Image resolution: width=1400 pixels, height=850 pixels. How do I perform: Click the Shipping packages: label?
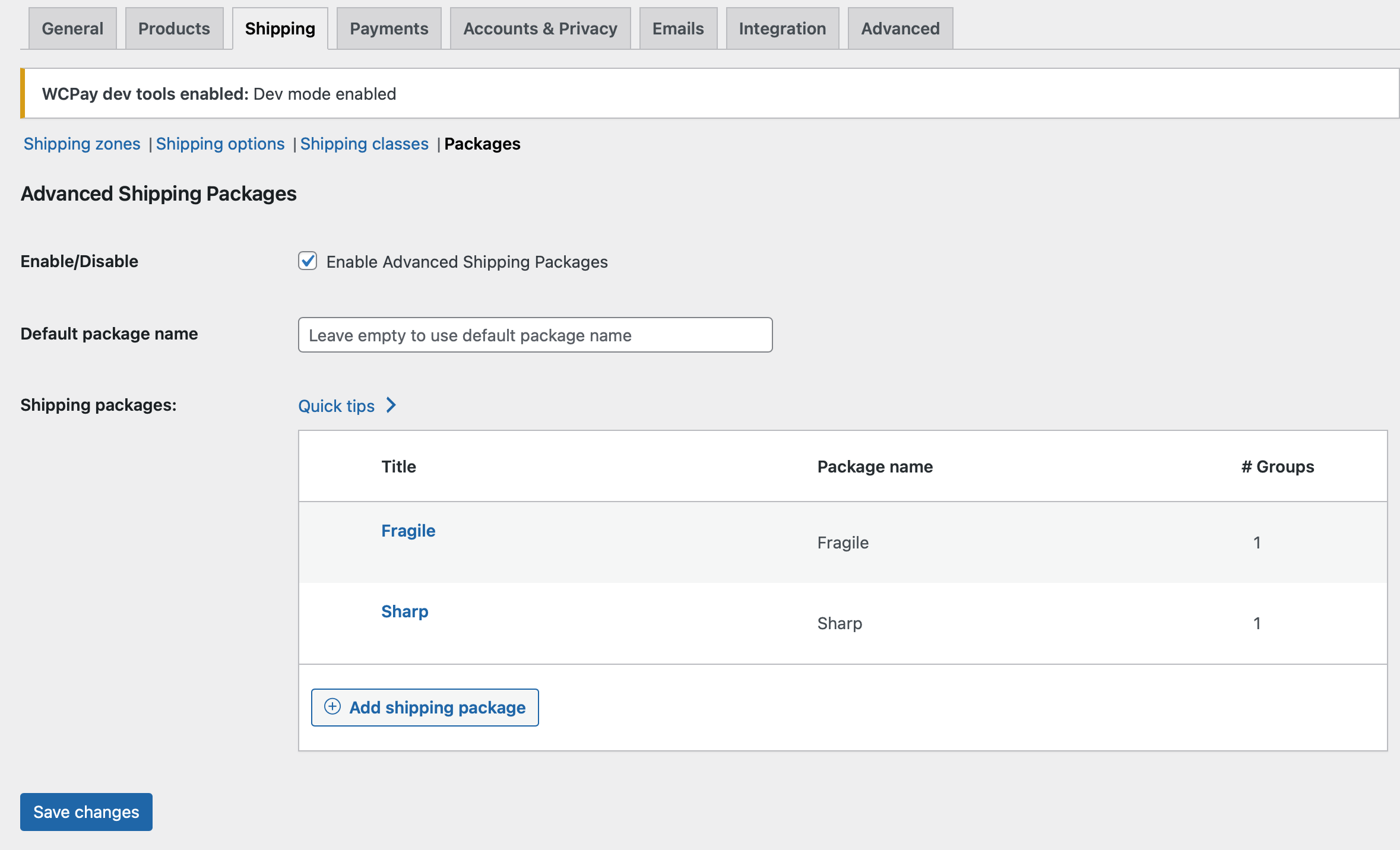(99, 405)
